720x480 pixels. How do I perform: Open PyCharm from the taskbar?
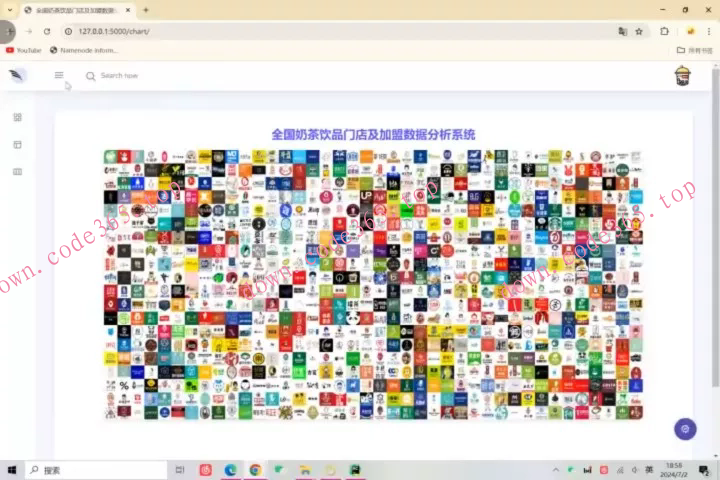(355, 470)
